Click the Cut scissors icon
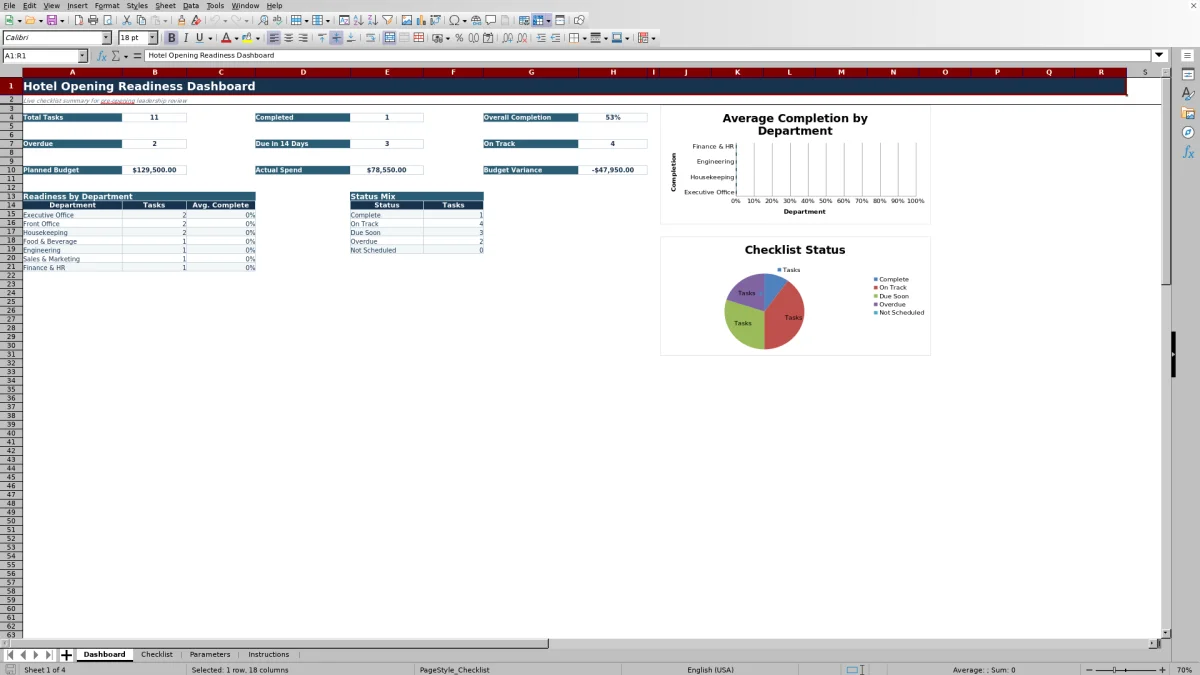 pos(126,20)
